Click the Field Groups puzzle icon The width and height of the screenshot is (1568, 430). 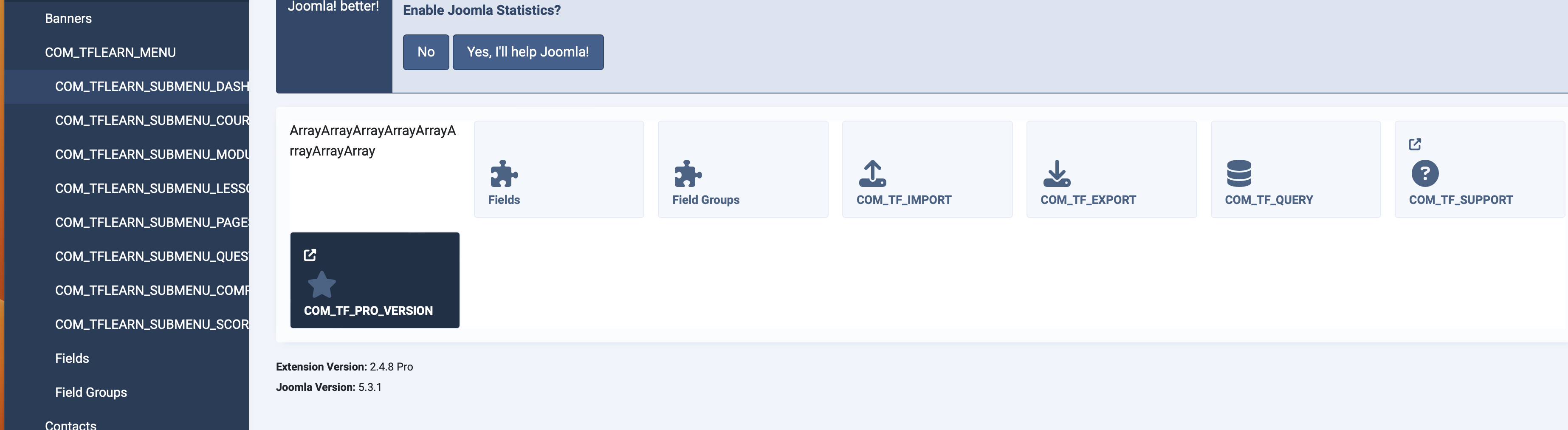point(688,174)
